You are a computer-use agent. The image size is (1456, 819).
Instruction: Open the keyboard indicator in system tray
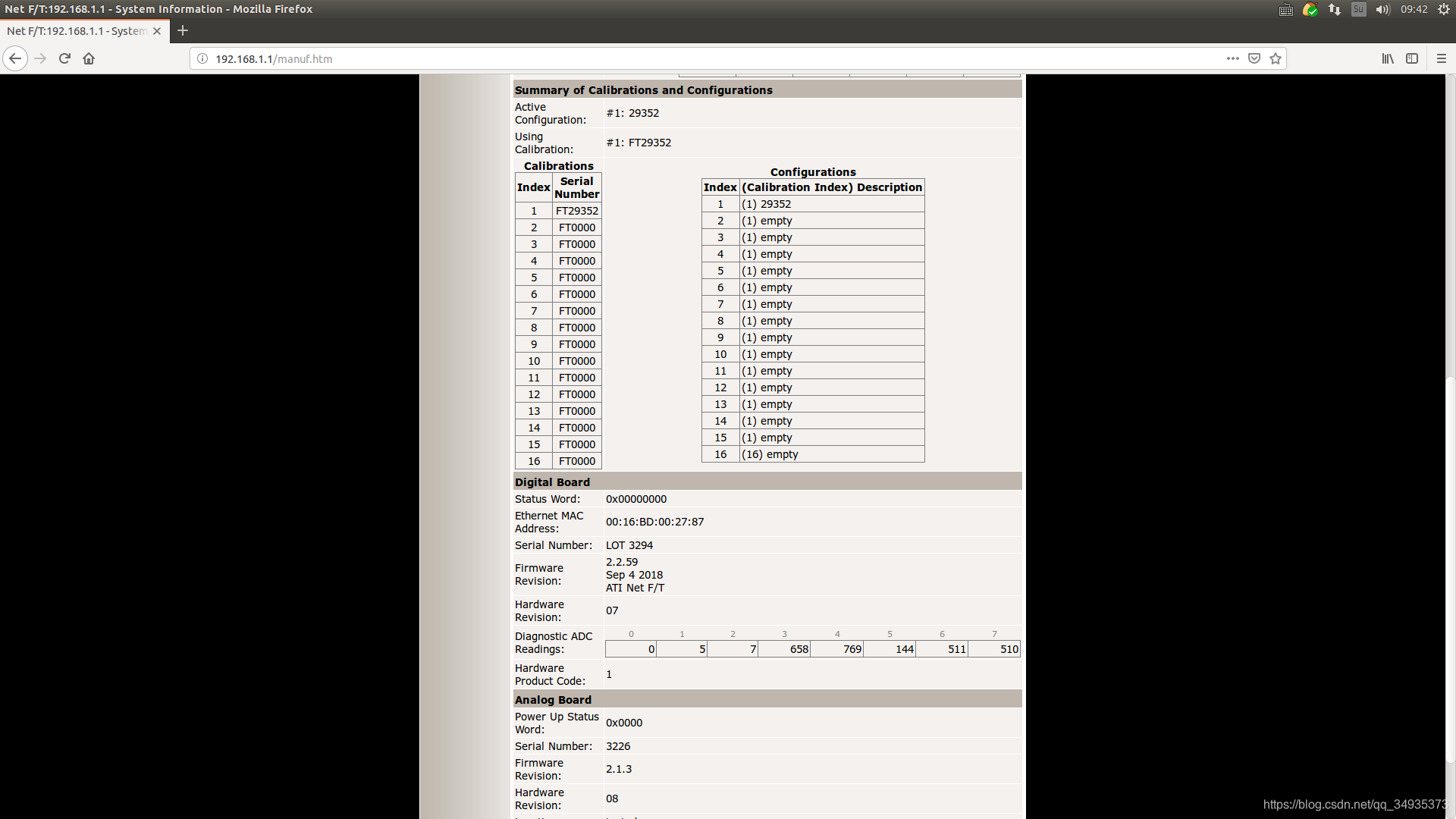1286,9
